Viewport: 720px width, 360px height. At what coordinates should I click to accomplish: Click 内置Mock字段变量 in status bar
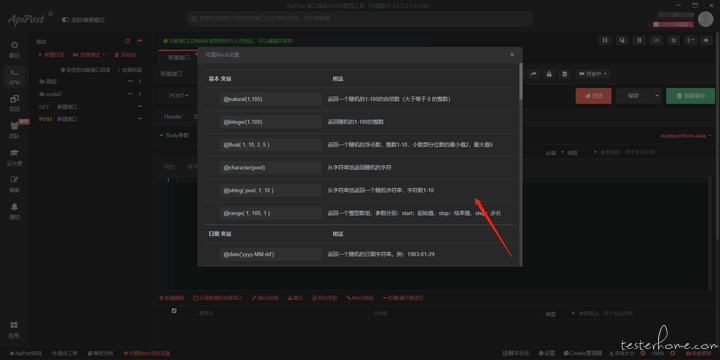(147, 354)
